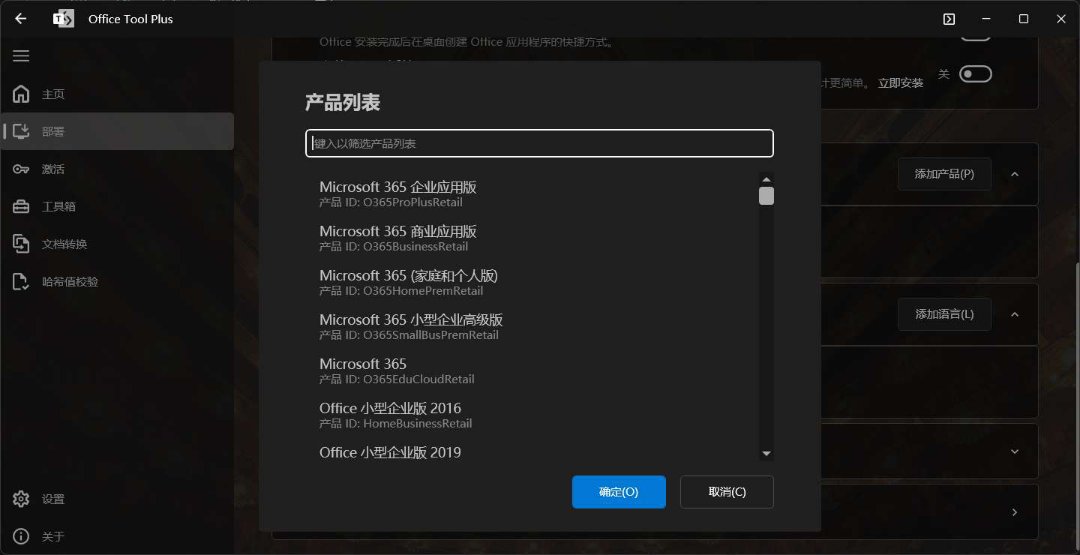
Task: Click the 主页 home icon
Action: coord(21,94)
